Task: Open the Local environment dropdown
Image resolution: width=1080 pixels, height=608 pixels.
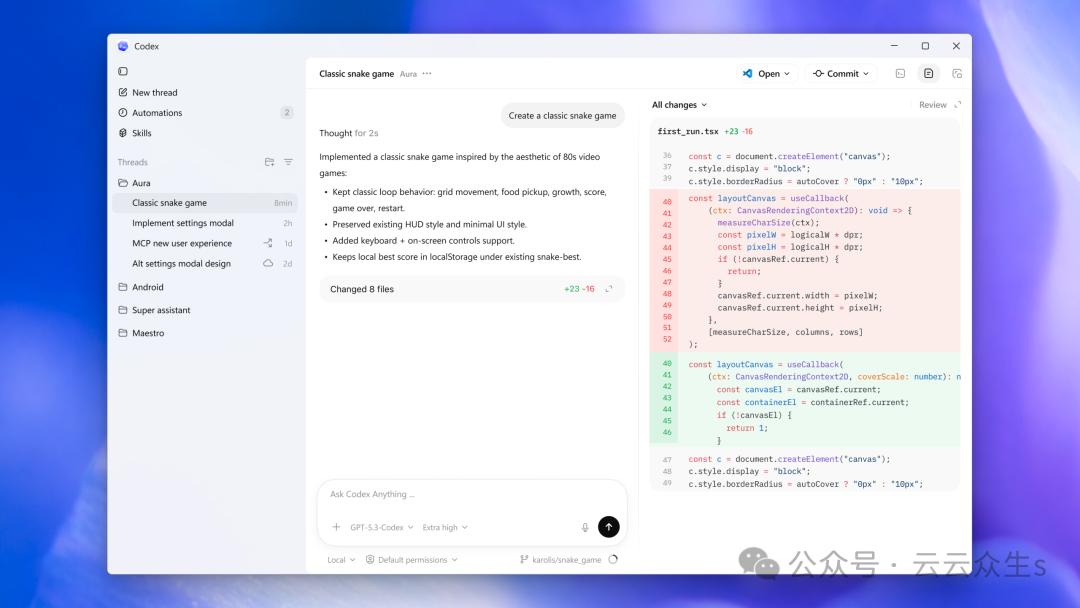Action: (341, 560)
